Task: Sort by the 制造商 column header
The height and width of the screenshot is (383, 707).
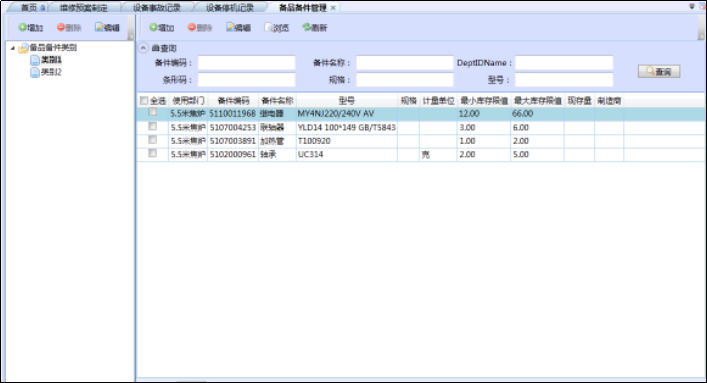Action: tap(609, 101)
